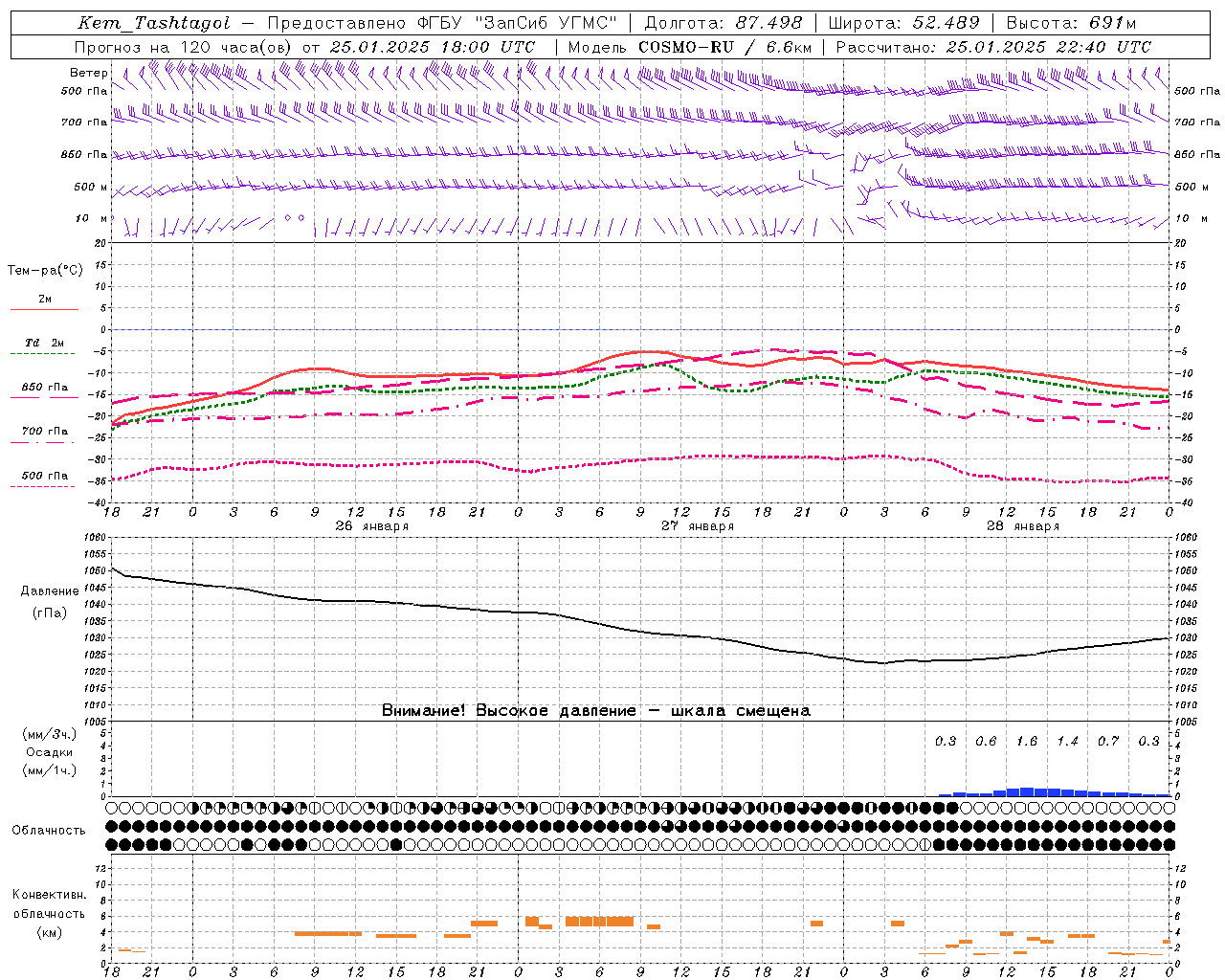Screen dimensions: 1225x980
Task: Click the '(мм/3ч.)' precipitation unit label
Action: (x=50, y=734)
